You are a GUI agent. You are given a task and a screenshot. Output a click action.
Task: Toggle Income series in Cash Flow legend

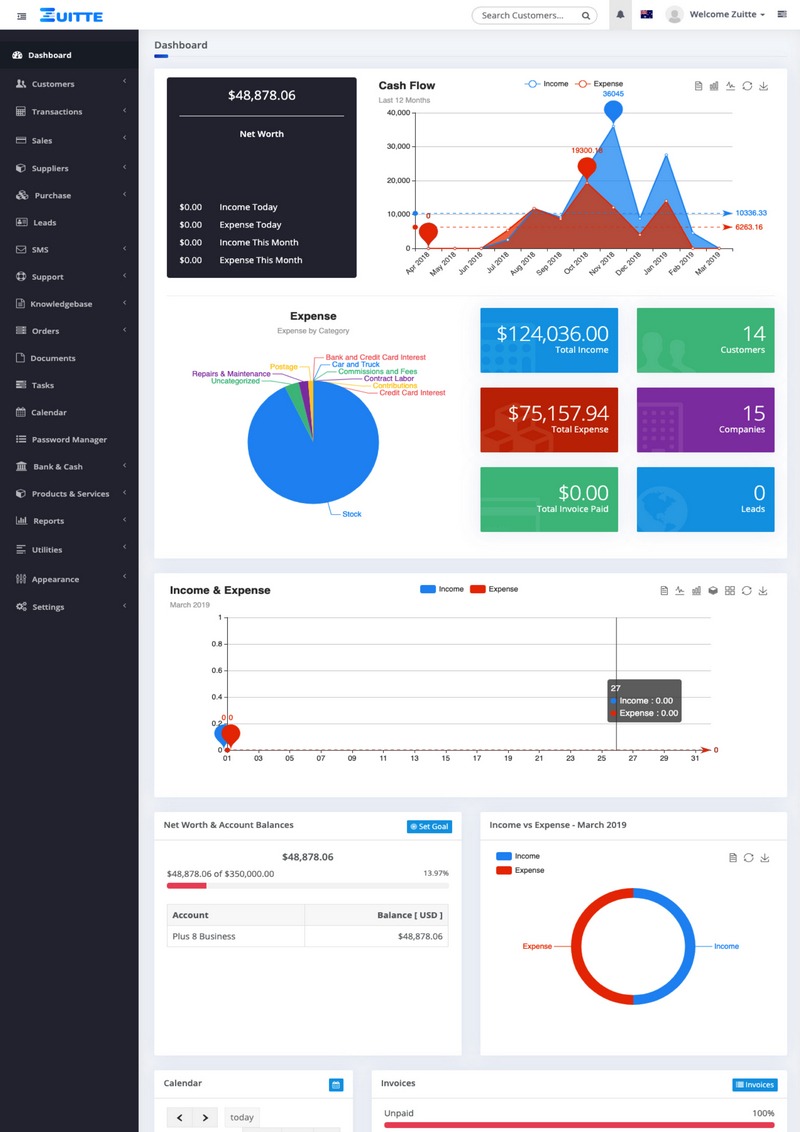point(547,84)
